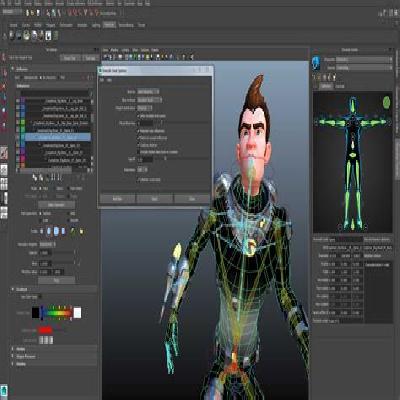The height and width of the screenshot is (400, 400).
Task: Click the second tool icon in the left toolbox
Action: [4, 72]
